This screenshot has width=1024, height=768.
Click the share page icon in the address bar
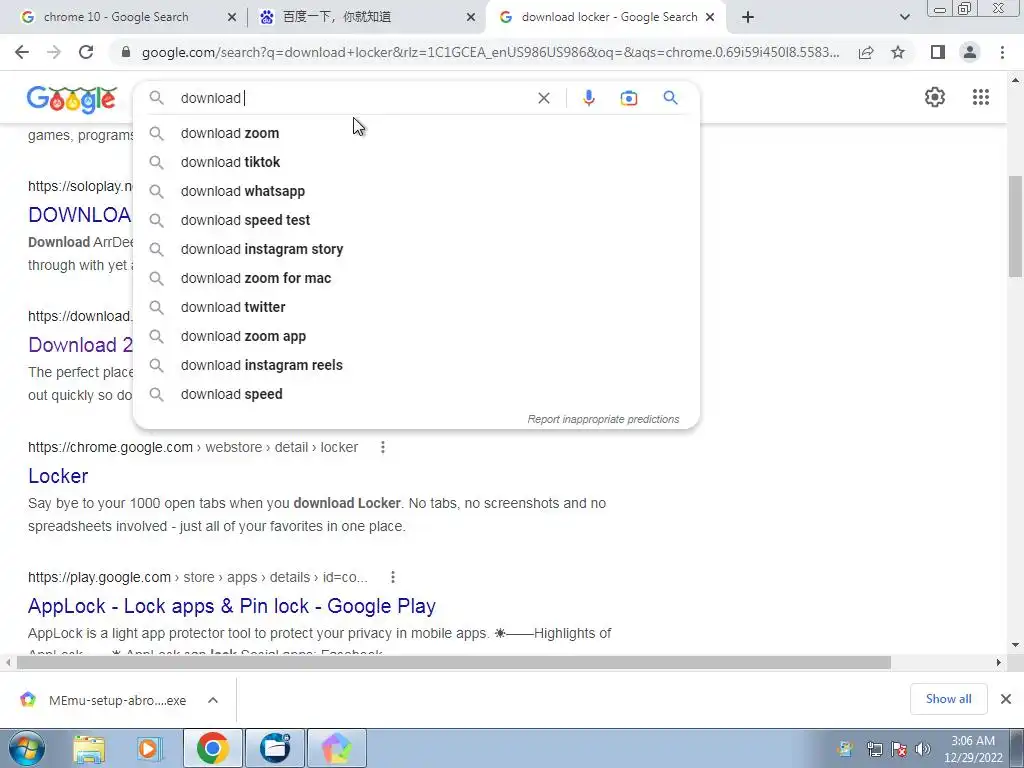point(866,52)
